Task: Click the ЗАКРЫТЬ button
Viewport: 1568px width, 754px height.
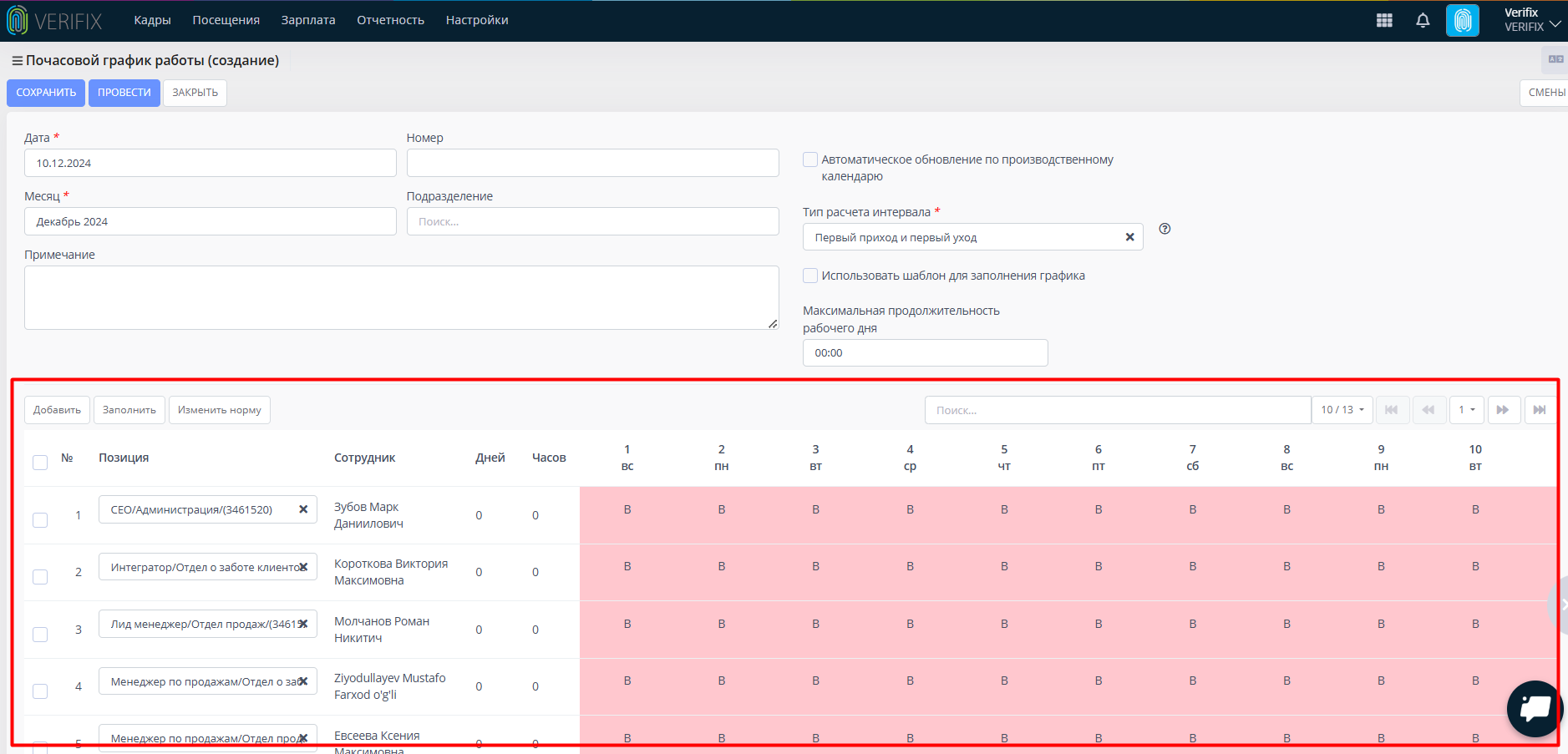Action: (195, 93)
